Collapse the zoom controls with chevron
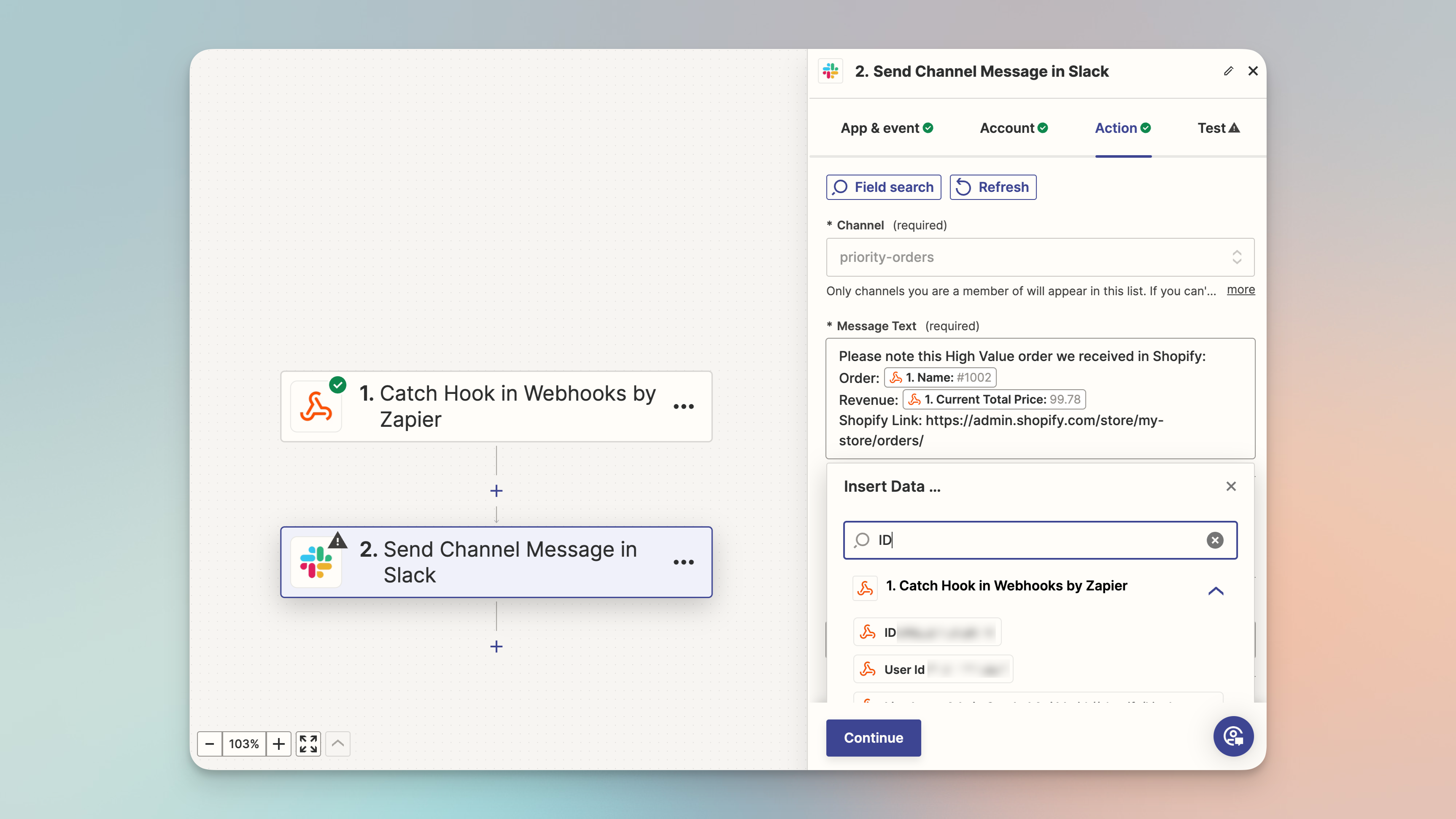The image size is (1456, 819). 338,744
